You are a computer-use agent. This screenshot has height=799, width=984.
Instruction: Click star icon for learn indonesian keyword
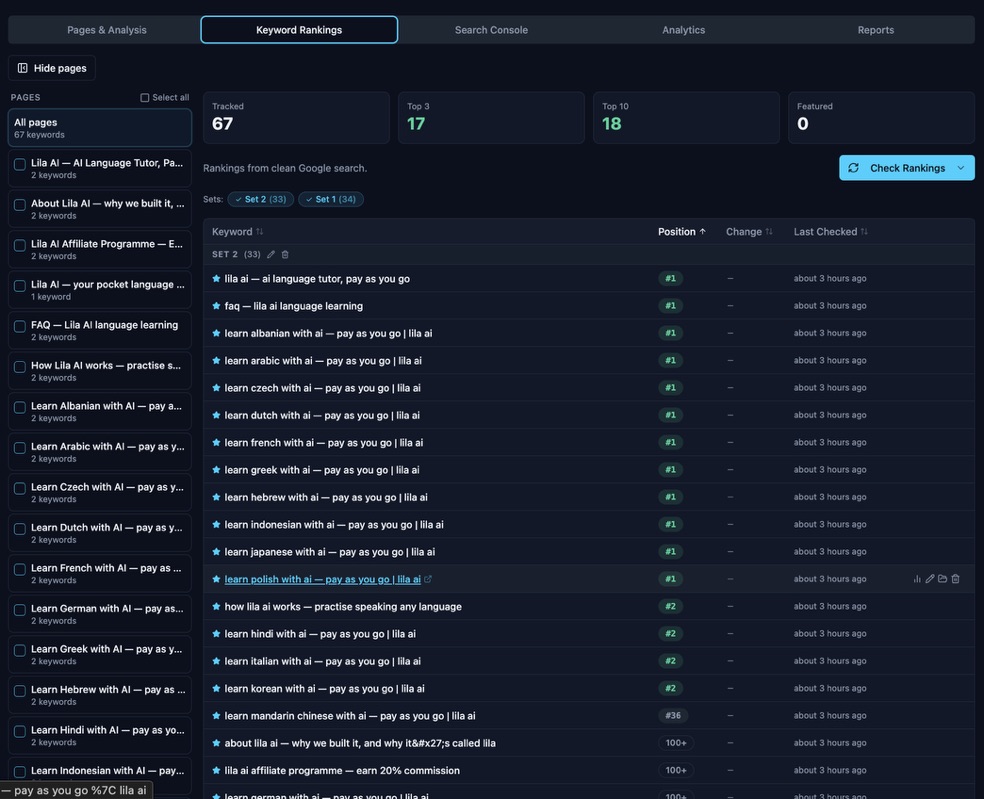pos(216,525)
